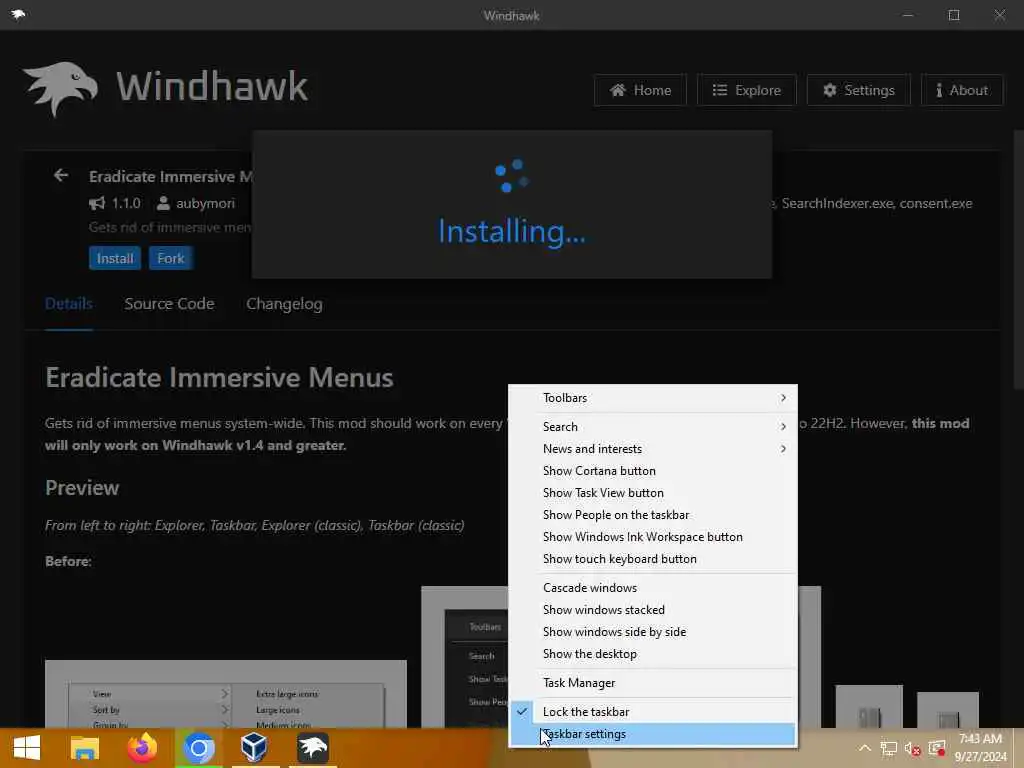
Task: Launch Firefox from taskbar
Action: 142,748
